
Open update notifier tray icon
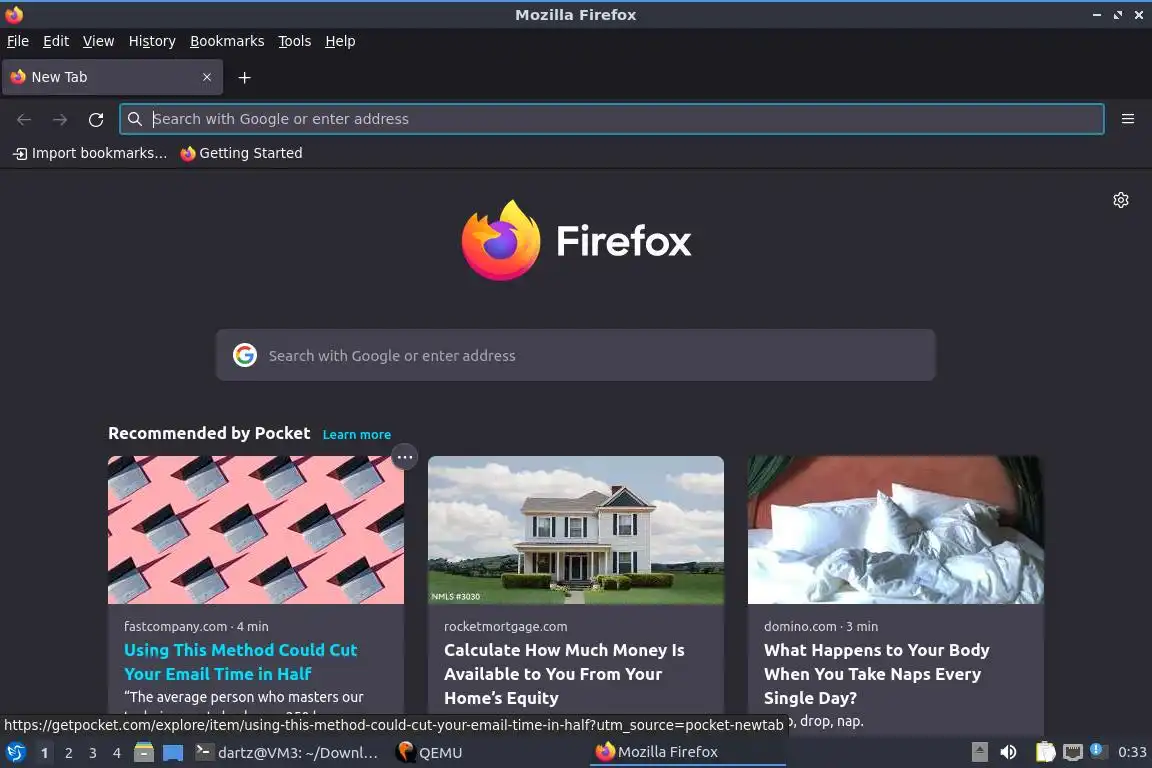[x=1098, y=750]
